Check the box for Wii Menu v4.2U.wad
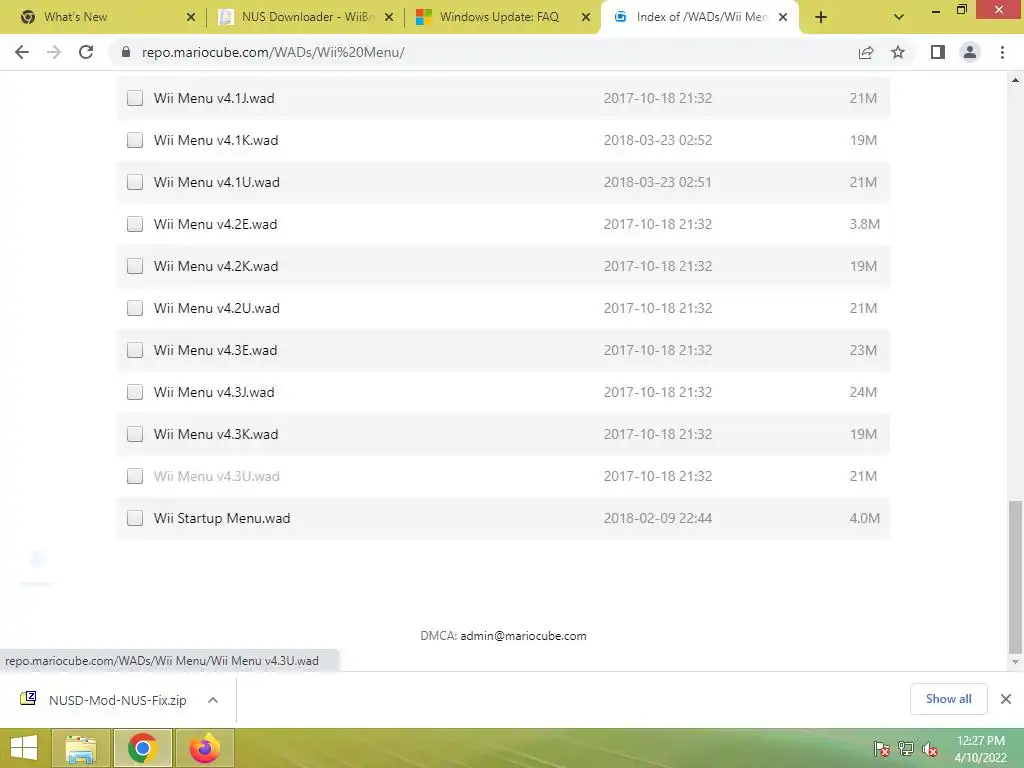The image size is (1024, 768). (135, 308)
